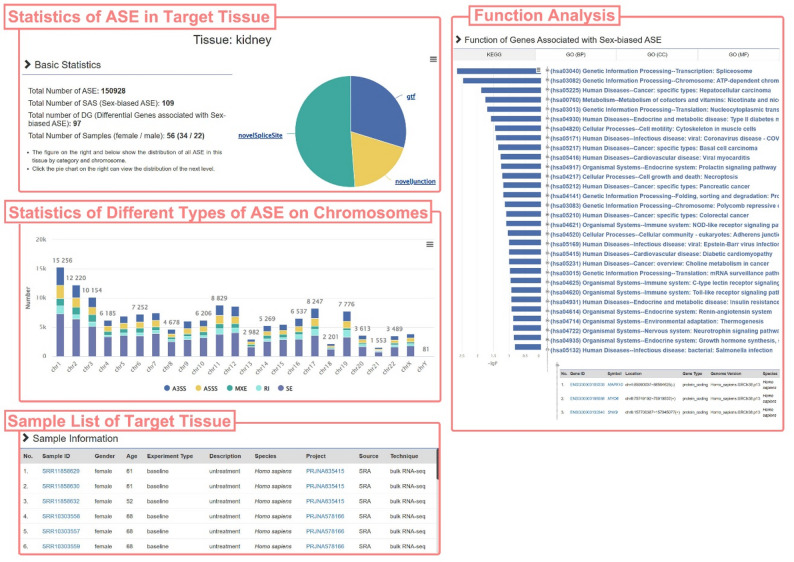
Task: Switch to the GO (CC) tab
Action: point(657,54)
